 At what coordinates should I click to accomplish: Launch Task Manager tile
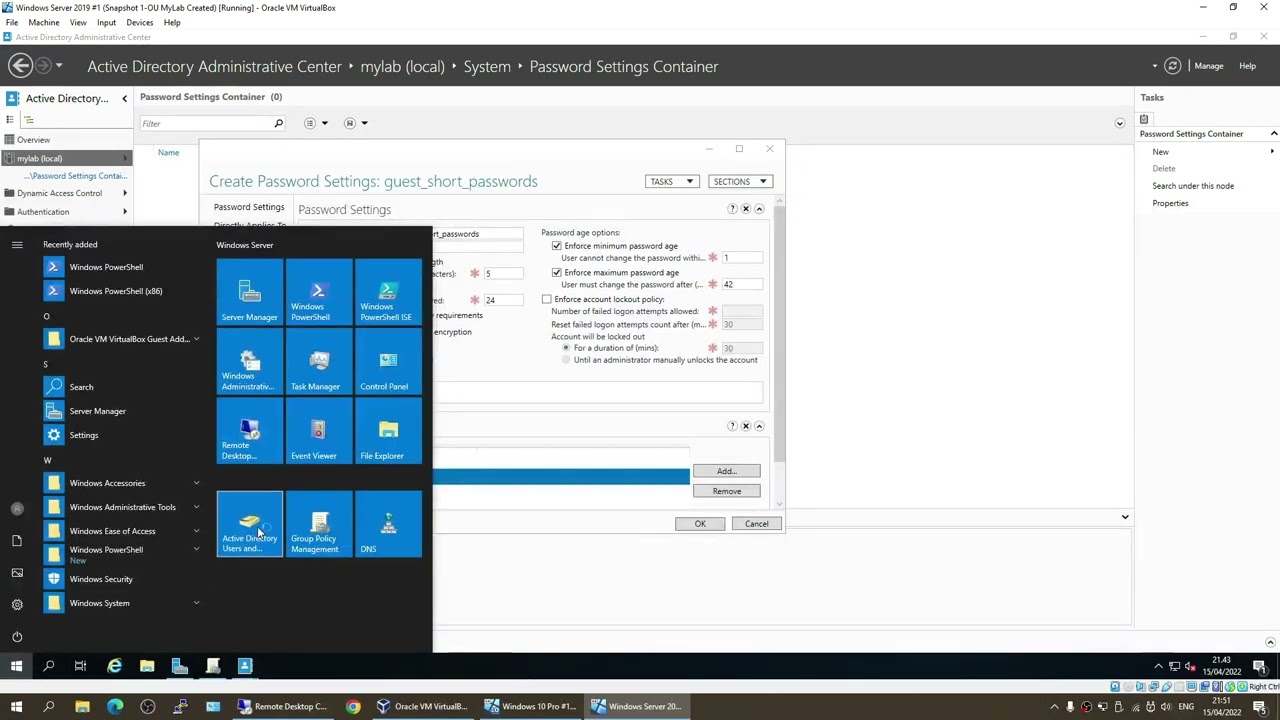pyautogui.click(x=318, y=362)
